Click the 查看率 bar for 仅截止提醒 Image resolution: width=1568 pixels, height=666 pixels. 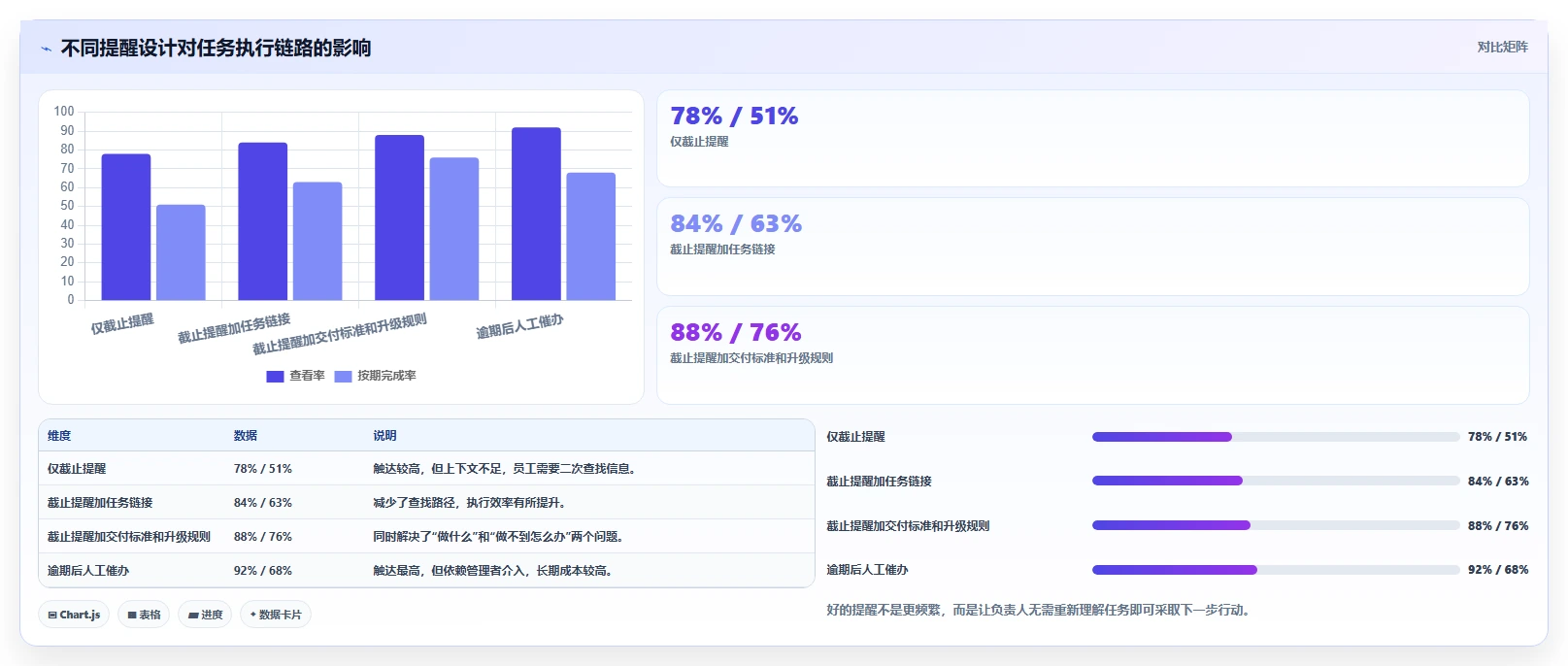pos(126,227)
